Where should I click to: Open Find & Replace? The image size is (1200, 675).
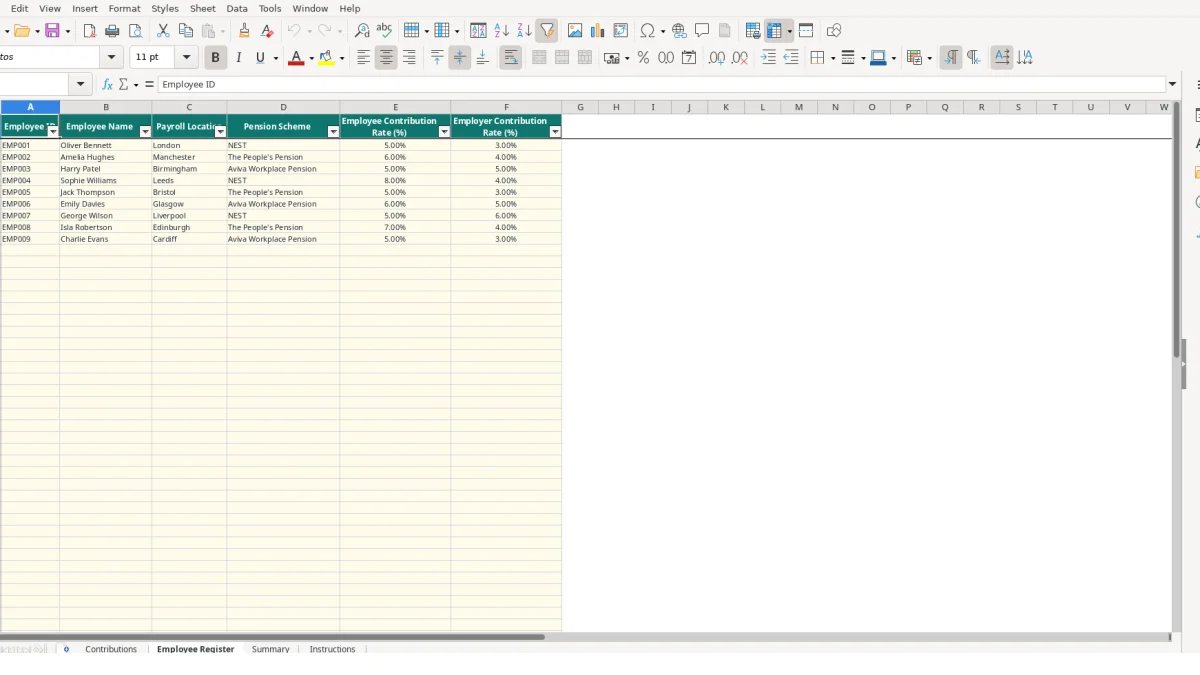pyautogui.click(x=362, y=31)
